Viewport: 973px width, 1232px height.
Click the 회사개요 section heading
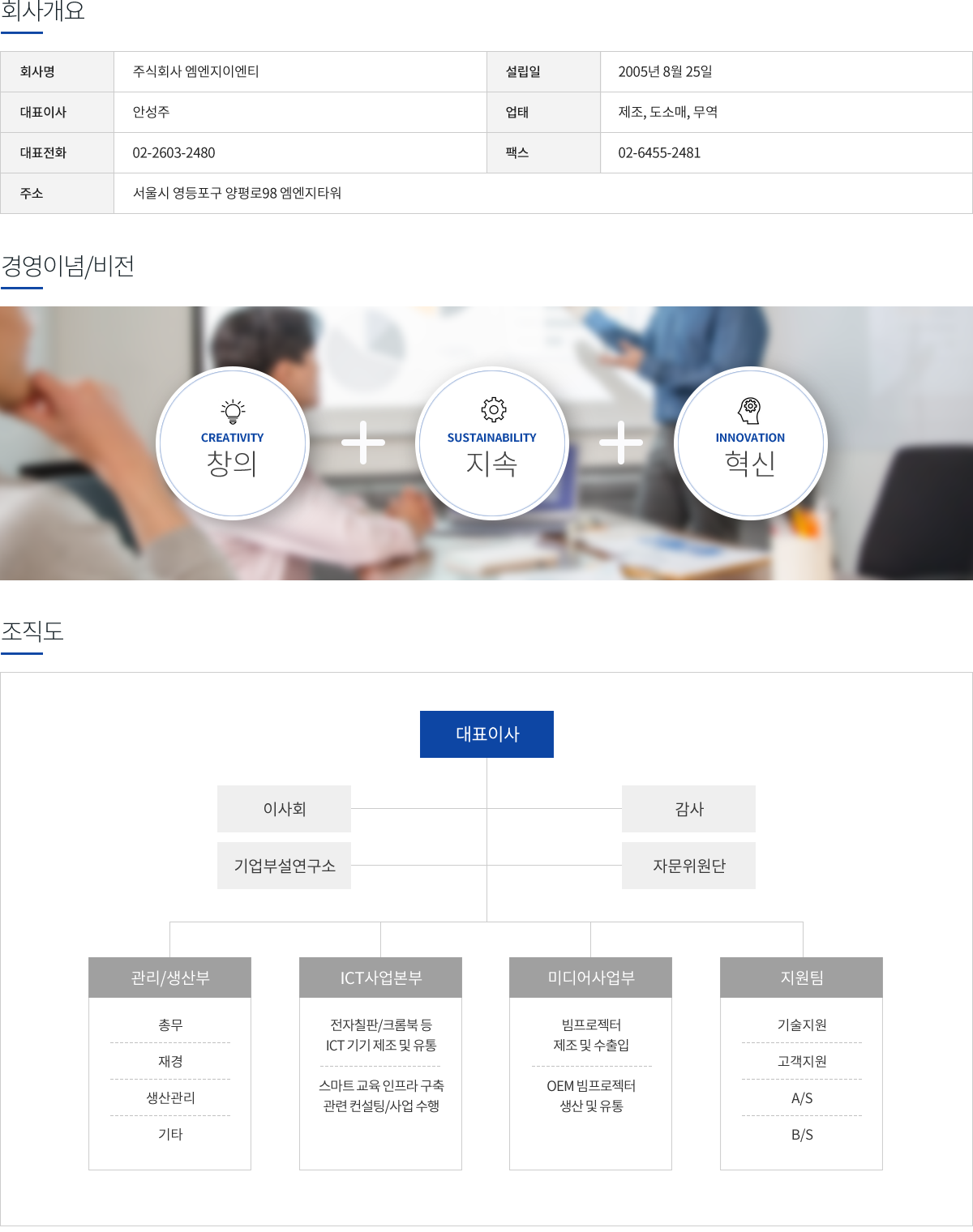43,11
